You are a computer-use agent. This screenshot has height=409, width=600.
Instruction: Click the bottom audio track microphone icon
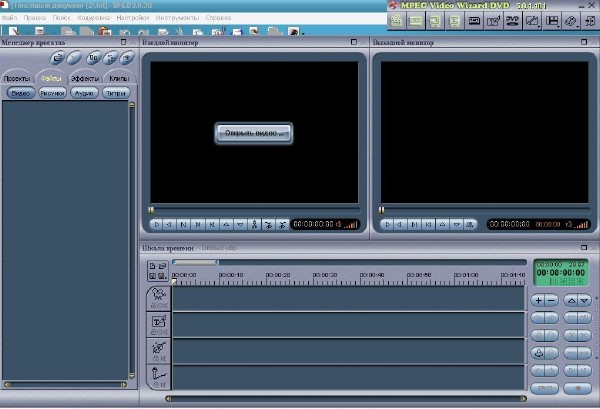pyautogui.click(x=158, y=376)
